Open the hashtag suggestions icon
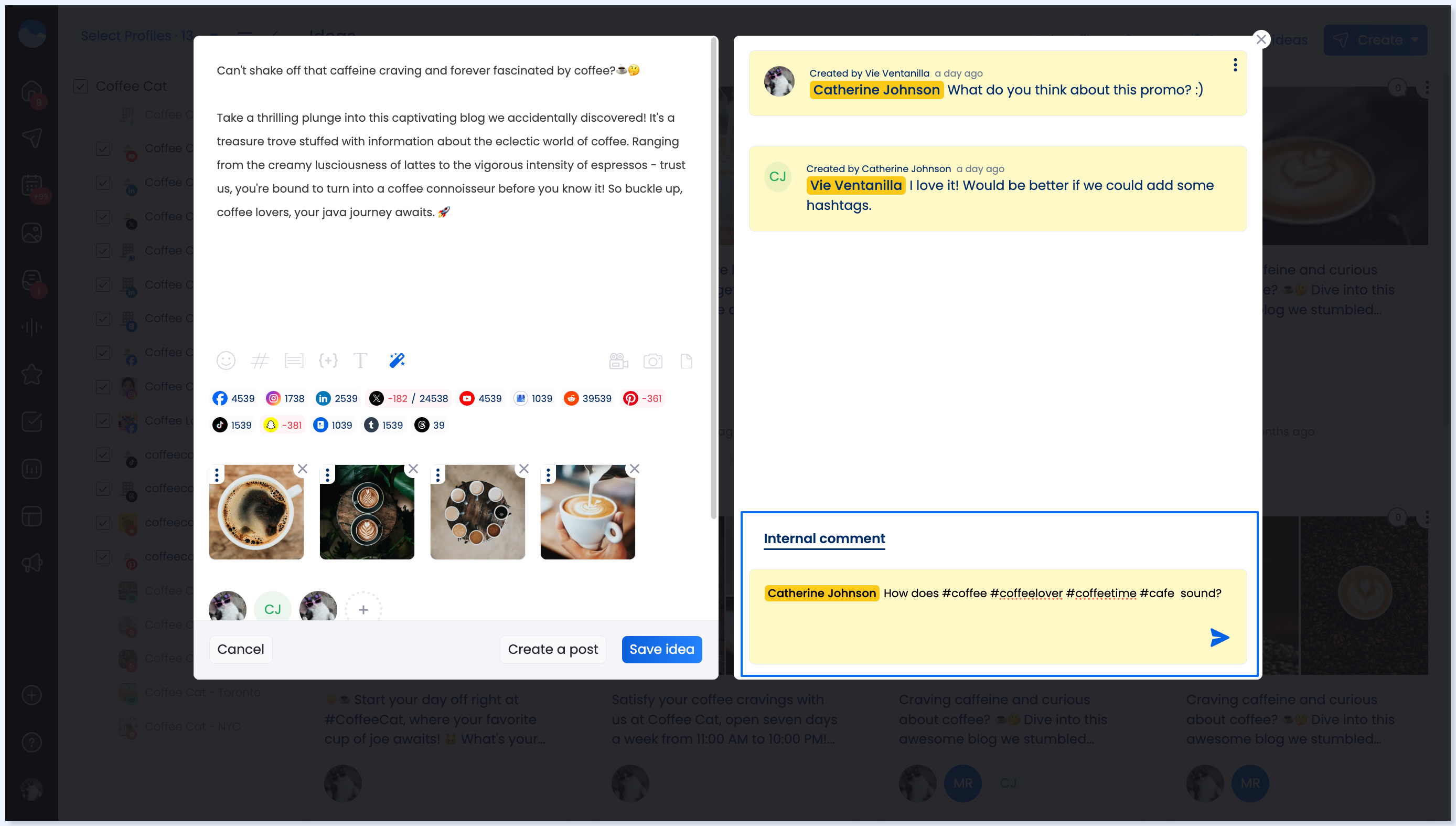The height and width of the screenshot is (826, 1456). pyautogui.click(x=260, y=360)
